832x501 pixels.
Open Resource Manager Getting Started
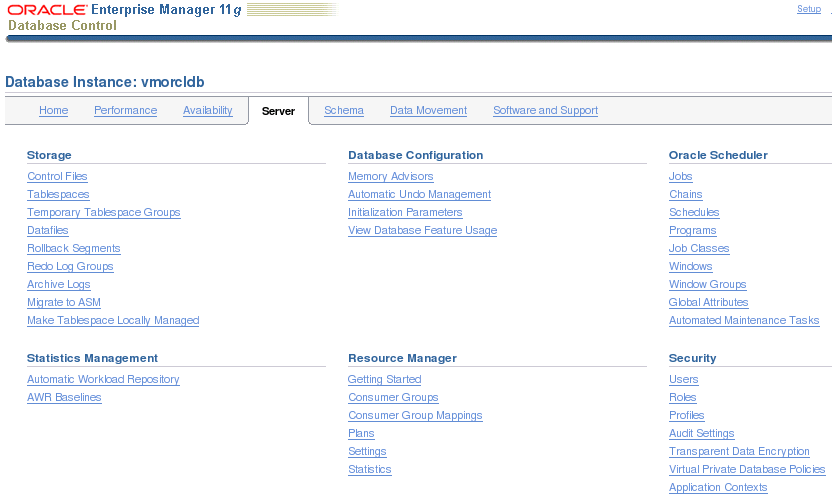[385, 379]
